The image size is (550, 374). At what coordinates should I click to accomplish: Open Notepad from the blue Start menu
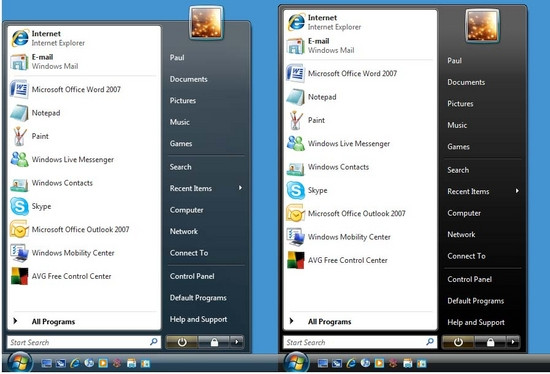84,113
